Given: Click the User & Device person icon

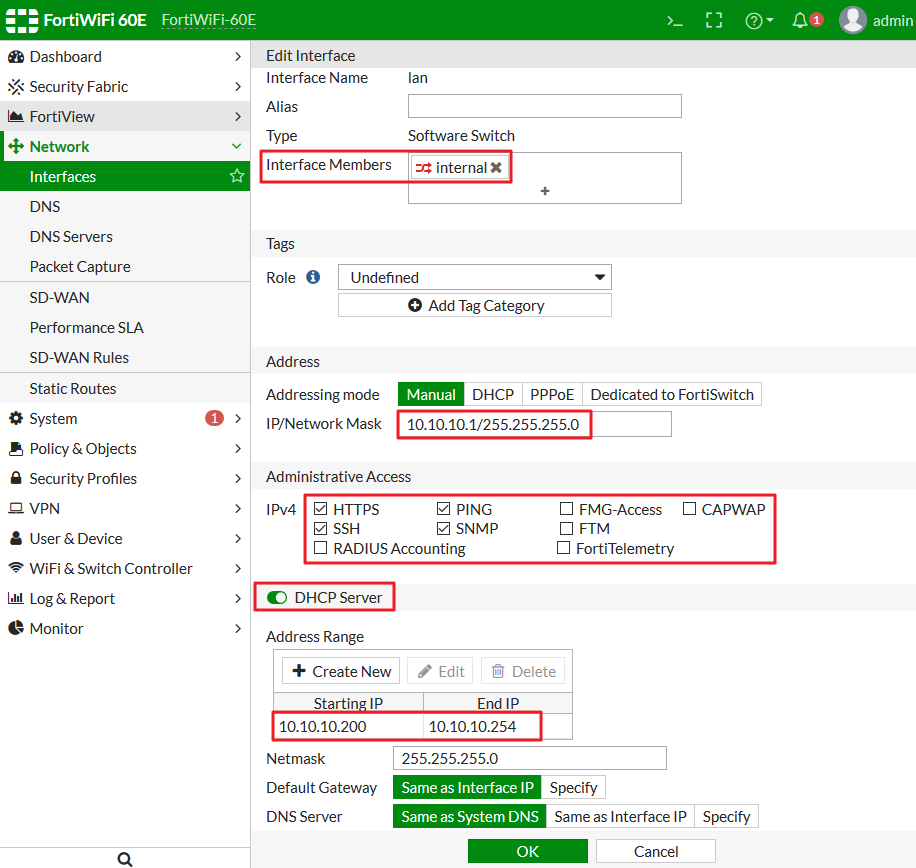Looking at the screenshot, I should coord(16,538).
